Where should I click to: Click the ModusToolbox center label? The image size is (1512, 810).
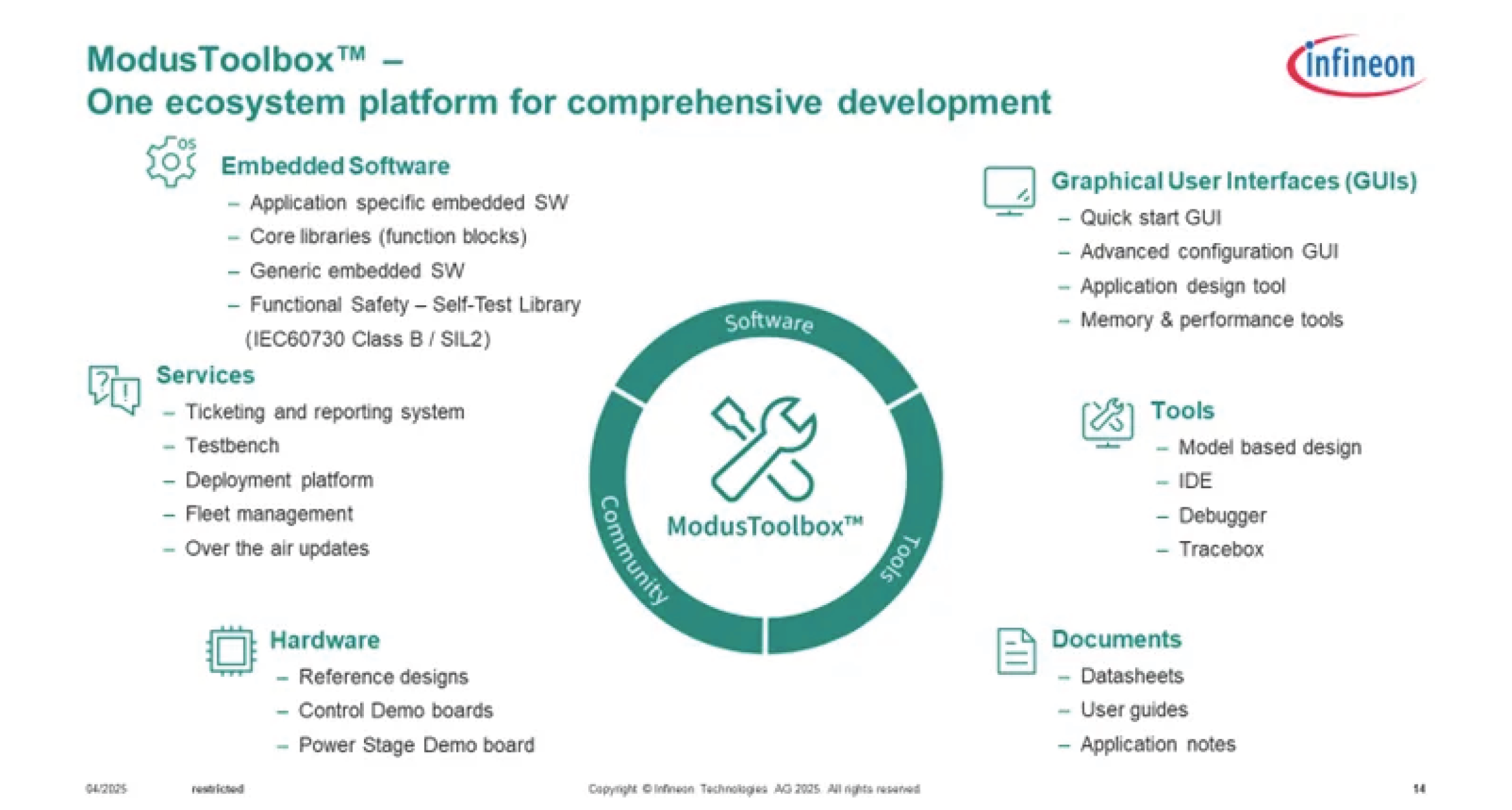coord(764,526)
